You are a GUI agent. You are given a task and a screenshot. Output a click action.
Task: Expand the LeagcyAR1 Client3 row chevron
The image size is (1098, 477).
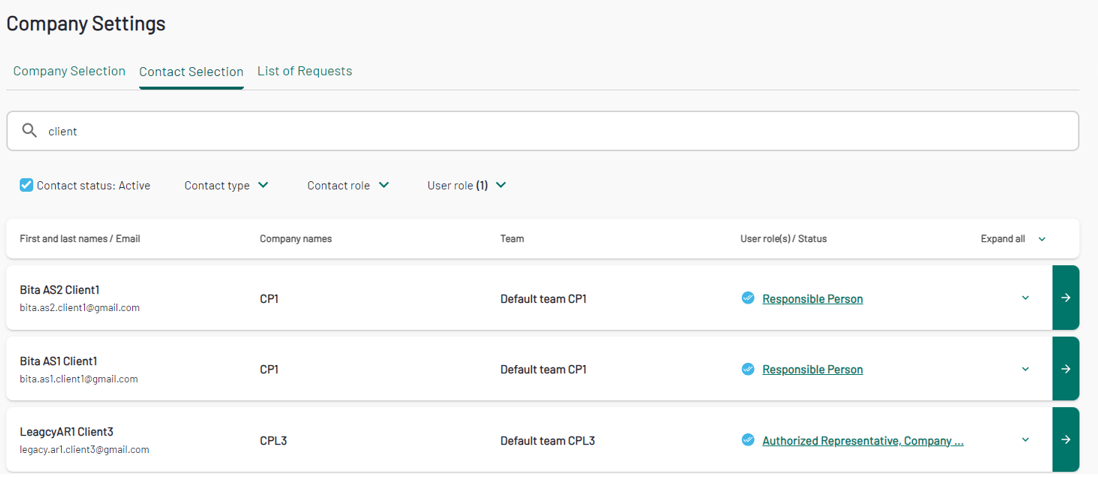(1025, 440)
